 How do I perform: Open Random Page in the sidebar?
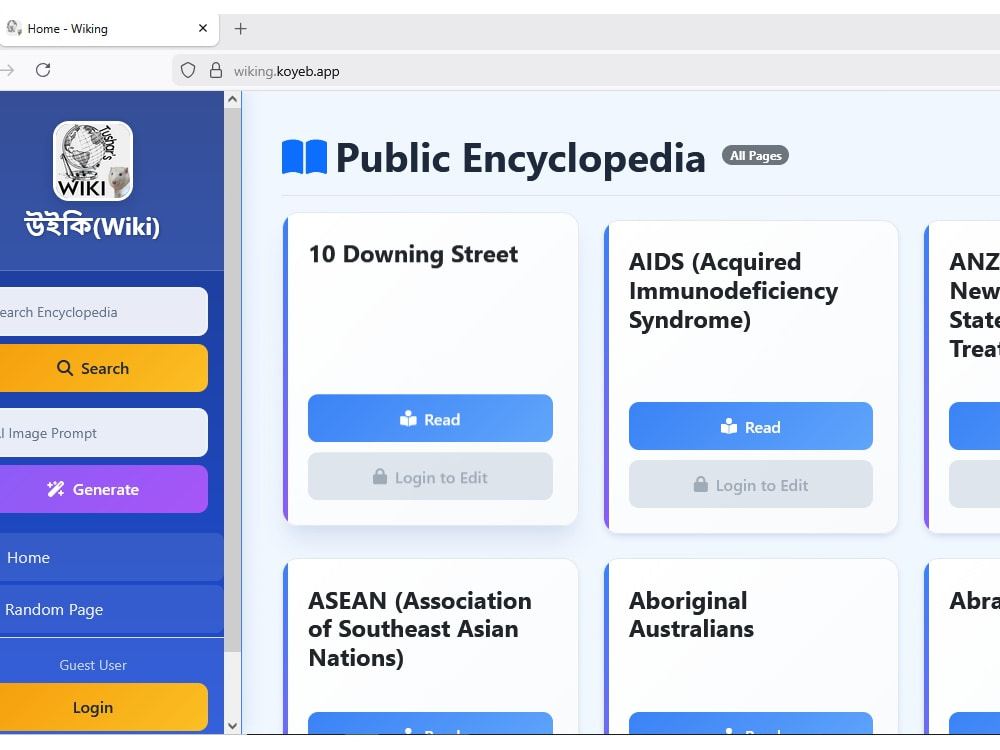111,610
